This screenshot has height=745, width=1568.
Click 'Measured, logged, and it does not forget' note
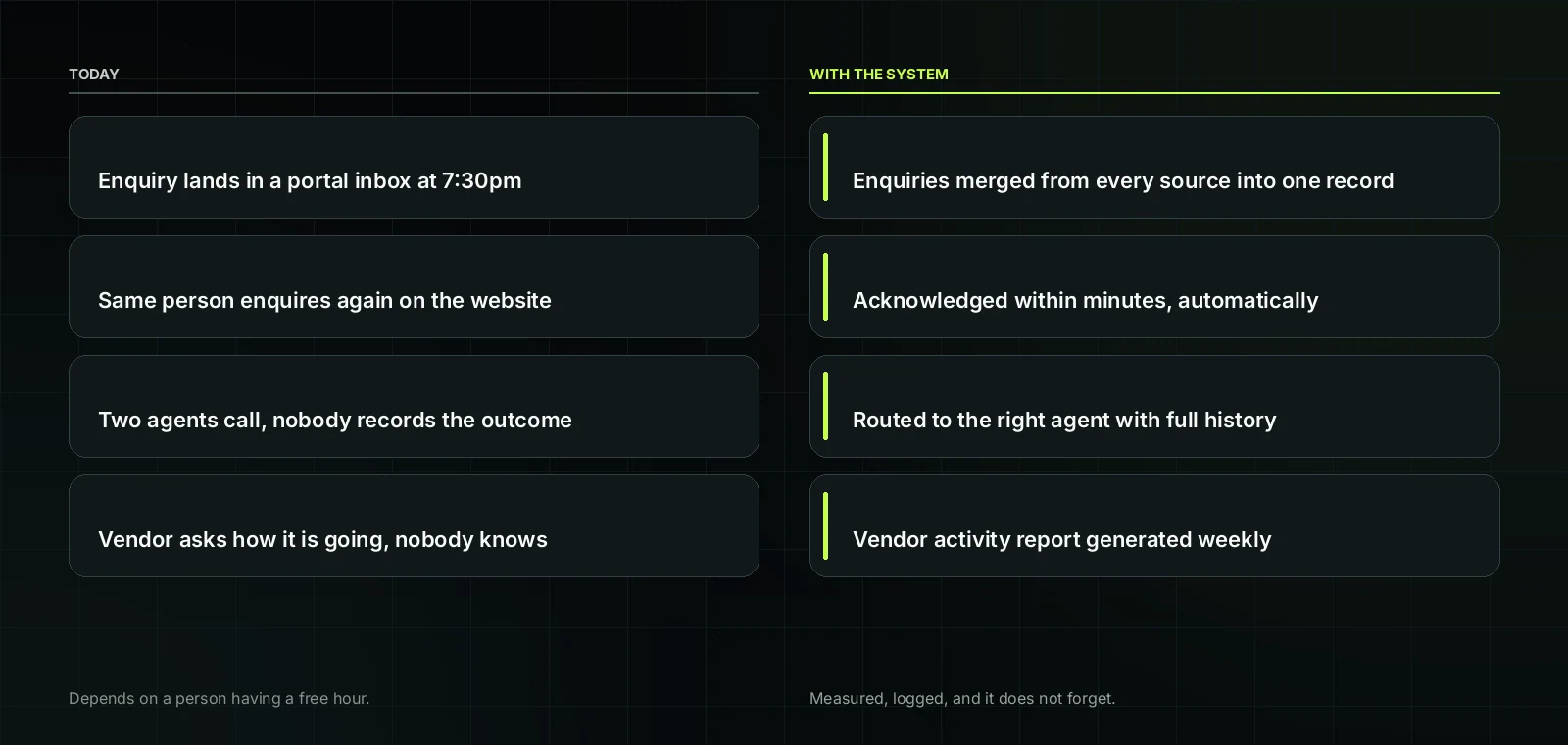962,699
